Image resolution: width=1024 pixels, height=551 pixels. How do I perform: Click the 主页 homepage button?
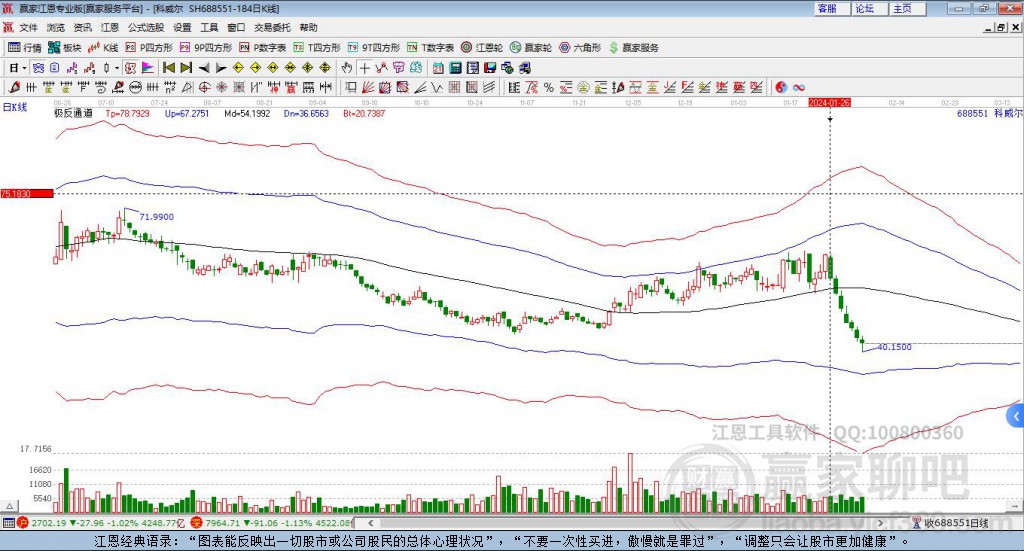908,8
